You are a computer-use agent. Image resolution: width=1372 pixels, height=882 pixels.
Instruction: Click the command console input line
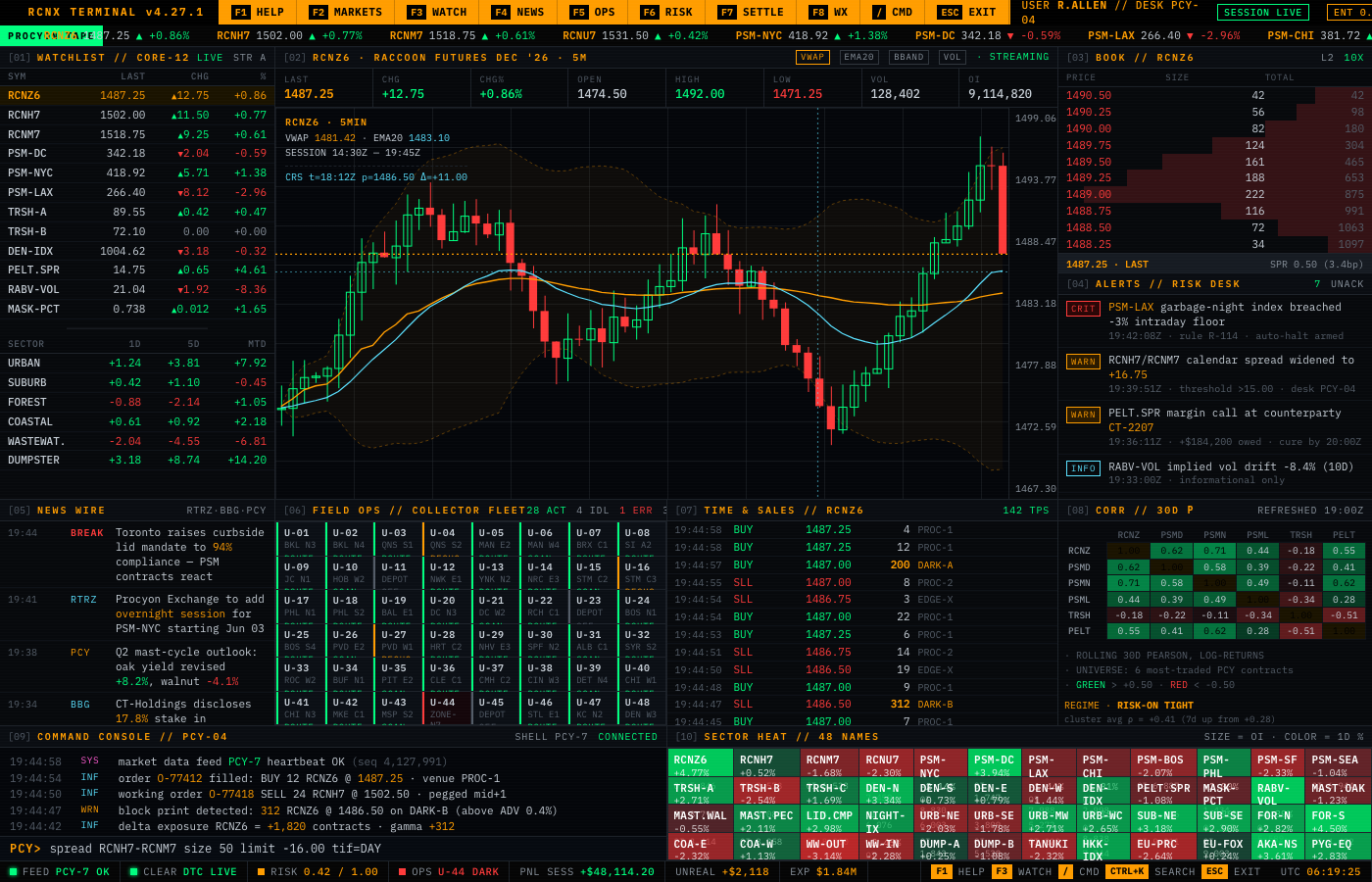point(333,849)
